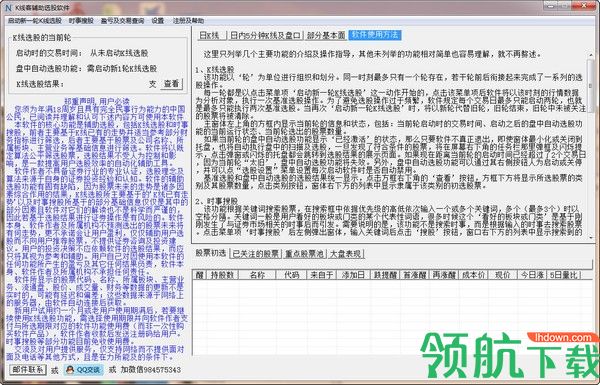Click the 现价 column header
The height and width of the screenshot is (385, 600).
pos(503,275)
